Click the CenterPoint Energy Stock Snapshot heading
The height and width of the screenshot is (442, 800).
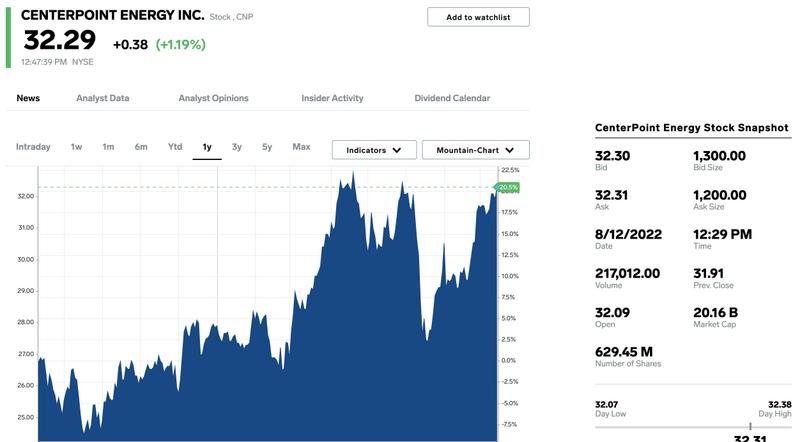point(691,128)
